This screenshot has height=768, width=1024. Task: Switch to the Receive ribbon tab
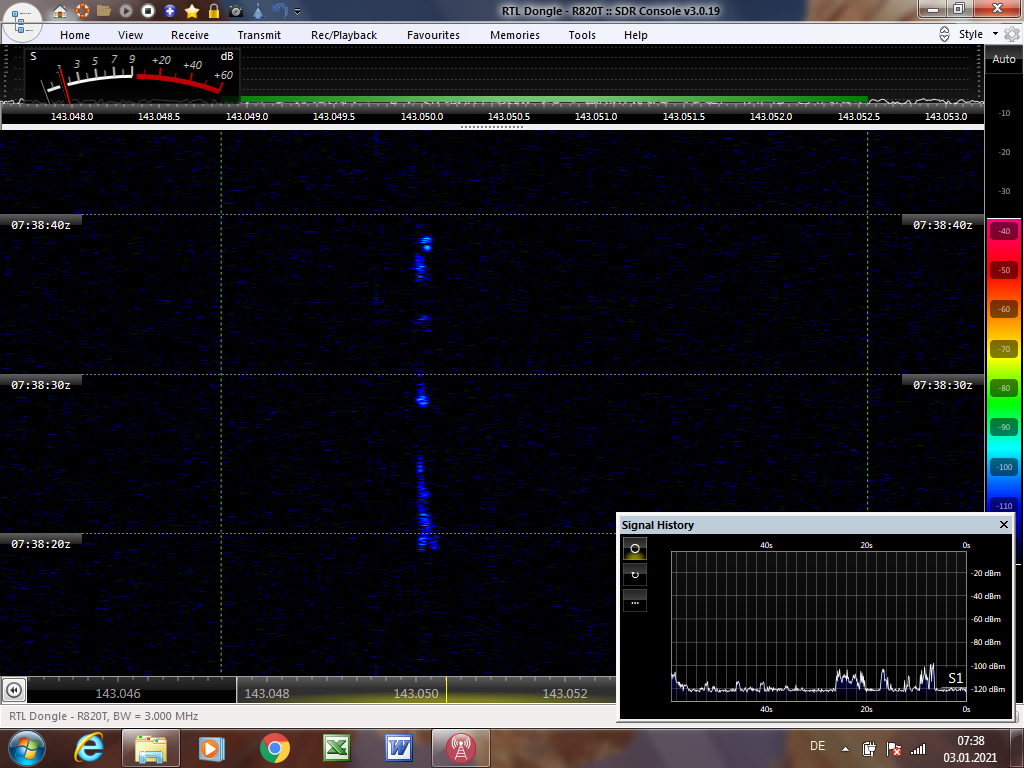[190, 35]
